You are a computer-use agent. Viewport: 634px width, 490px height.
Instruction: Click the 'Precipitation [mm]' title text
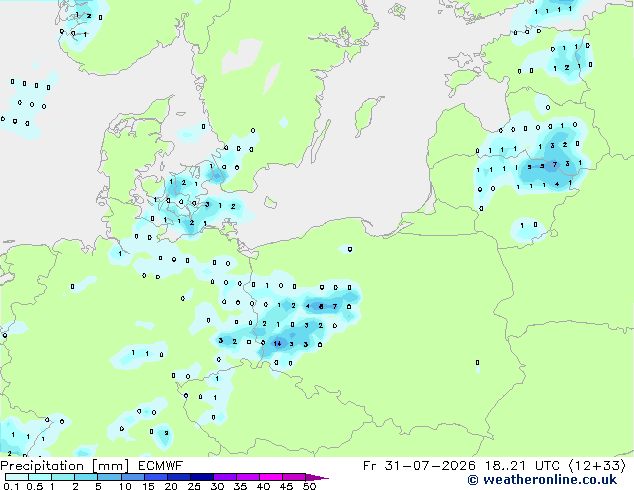(x=65, y=466)
